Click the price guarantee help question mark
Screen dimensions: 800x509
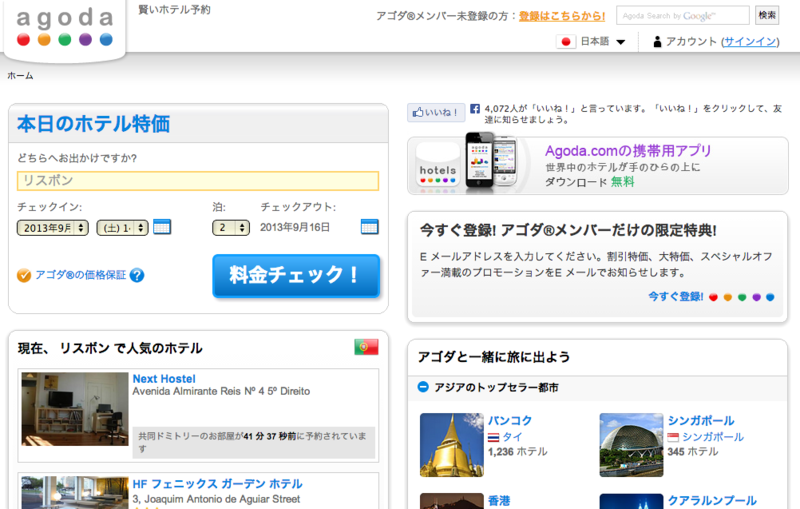(x=137, y=275)
